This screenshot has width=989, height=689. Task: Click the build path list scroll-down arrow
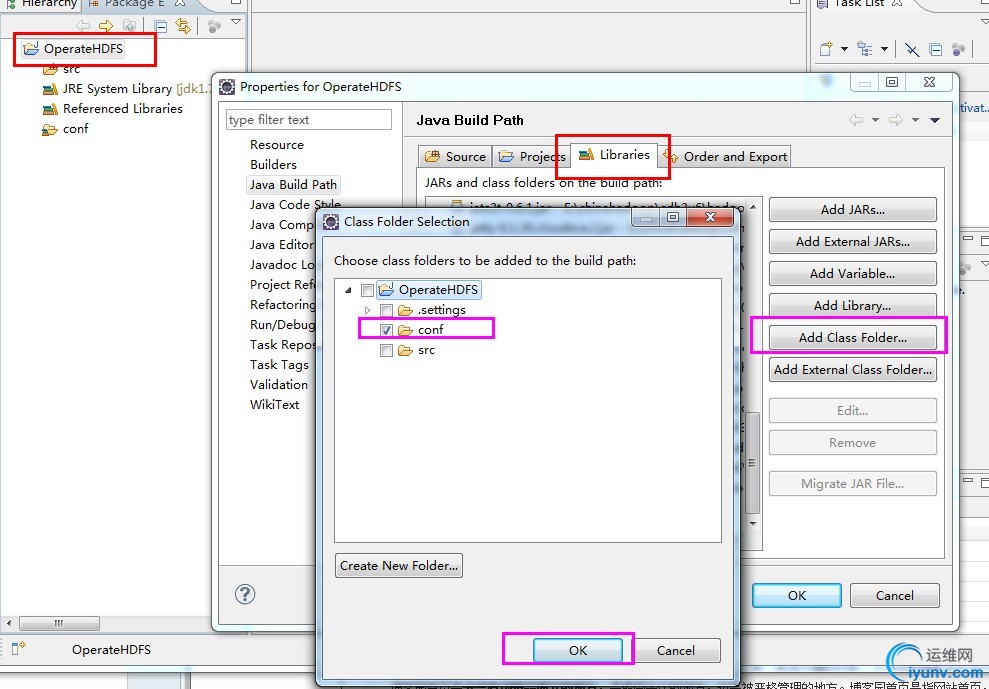tap(753, 524)
